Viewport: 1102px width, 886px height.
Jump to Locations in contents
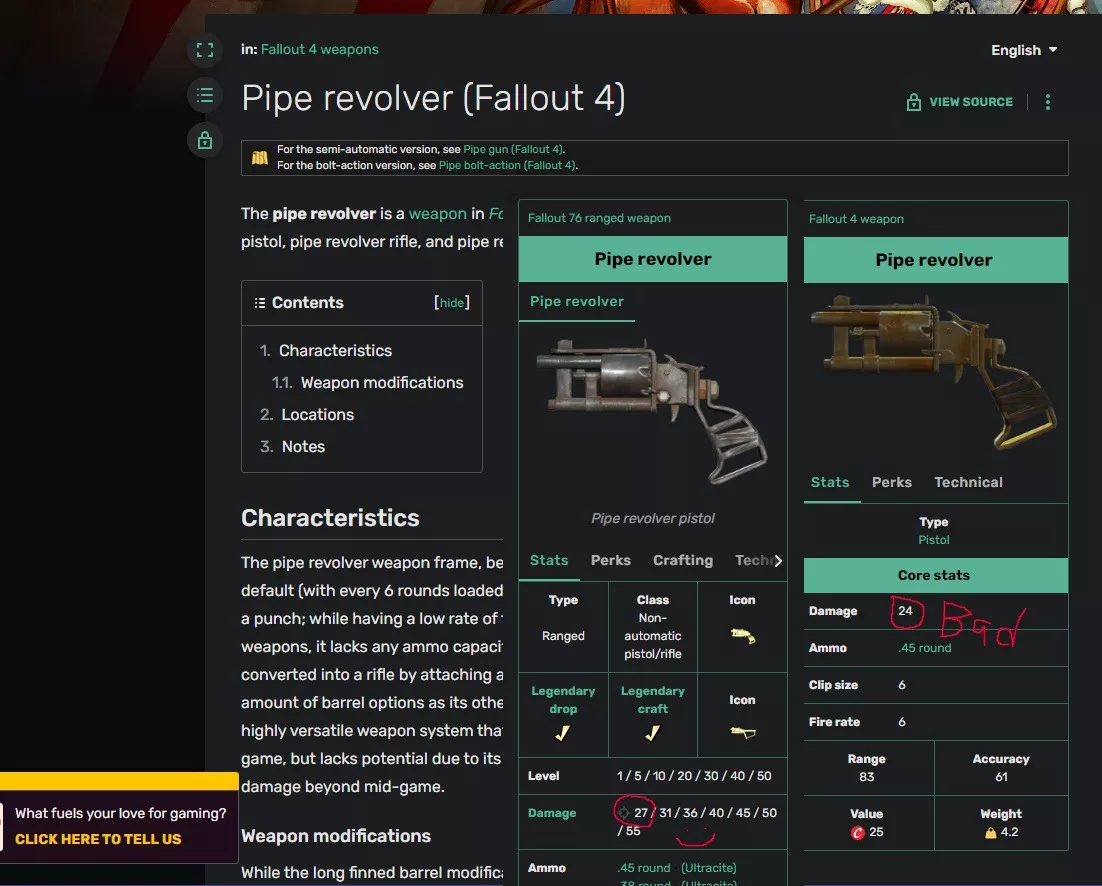coord(318,415)
